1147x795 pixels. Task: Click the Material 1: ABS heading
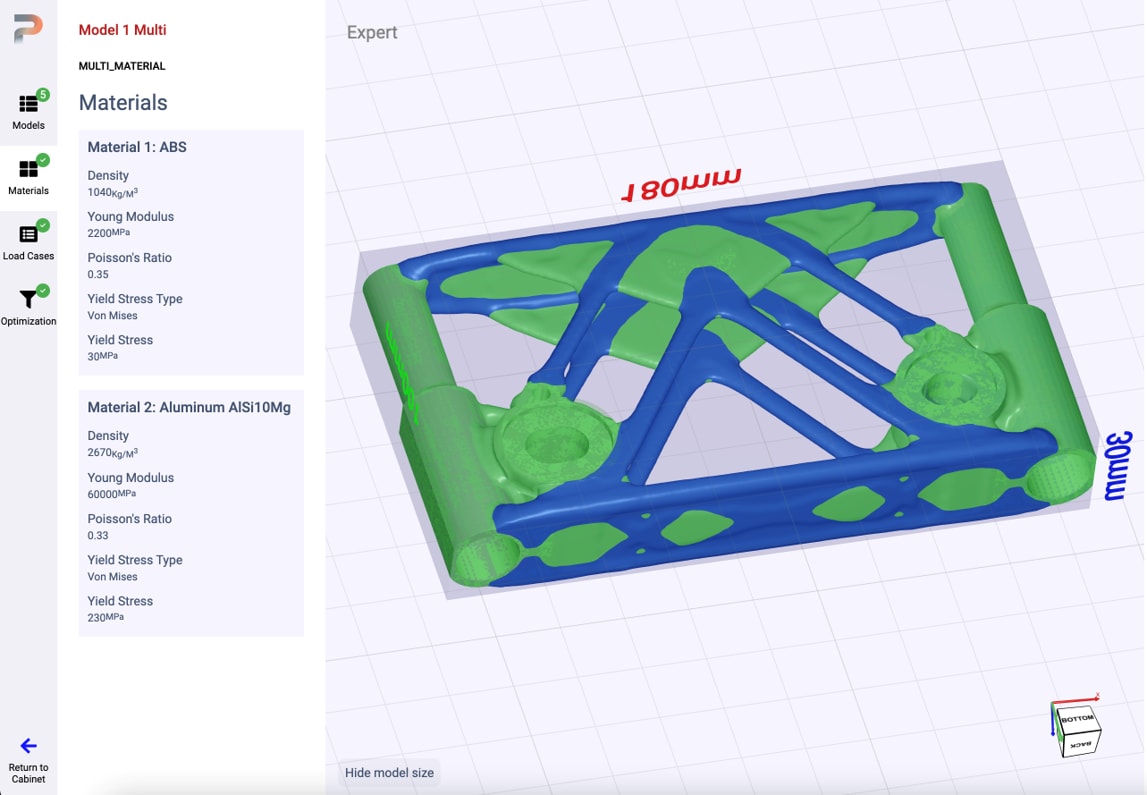137,147
